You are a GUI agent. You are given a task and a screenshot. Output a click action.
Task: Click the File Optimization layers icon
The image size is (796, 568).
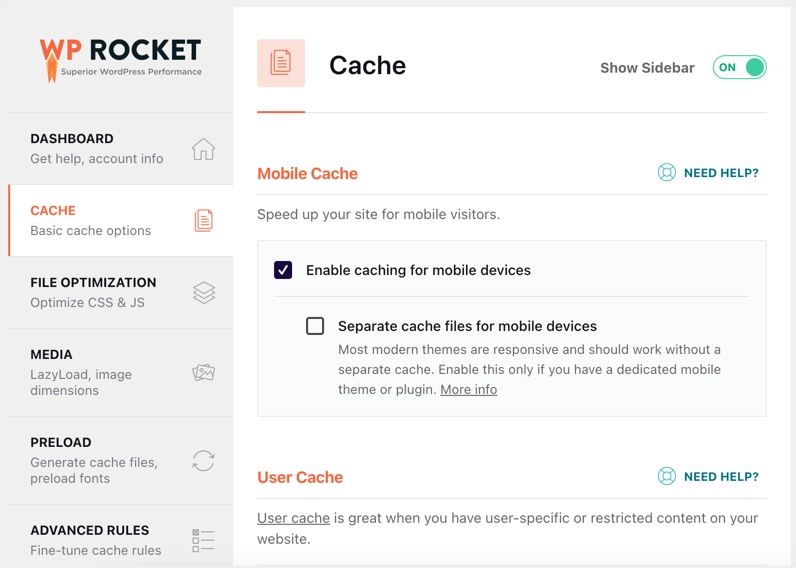tap(203, 292)
